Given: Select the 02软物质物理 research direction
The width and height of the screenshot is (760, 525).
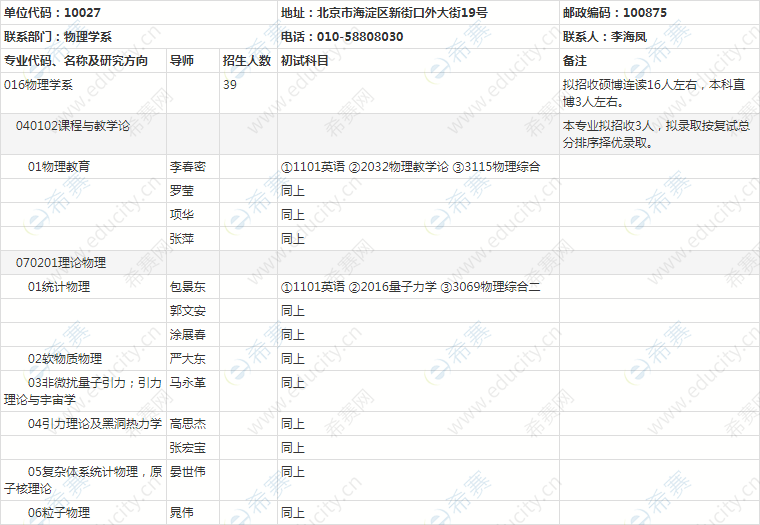Looking at the screenshot, I should 64,359.
